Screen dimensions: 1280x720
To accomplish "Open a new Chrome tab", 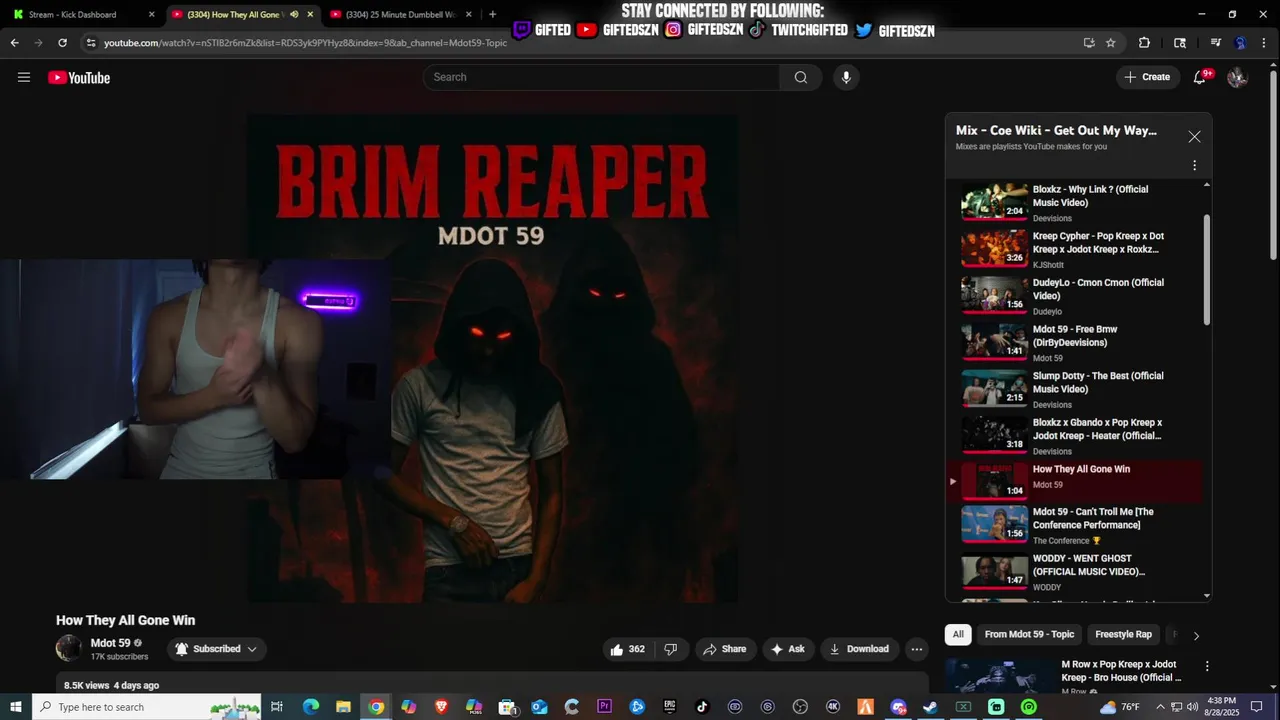I will [492, 14].
